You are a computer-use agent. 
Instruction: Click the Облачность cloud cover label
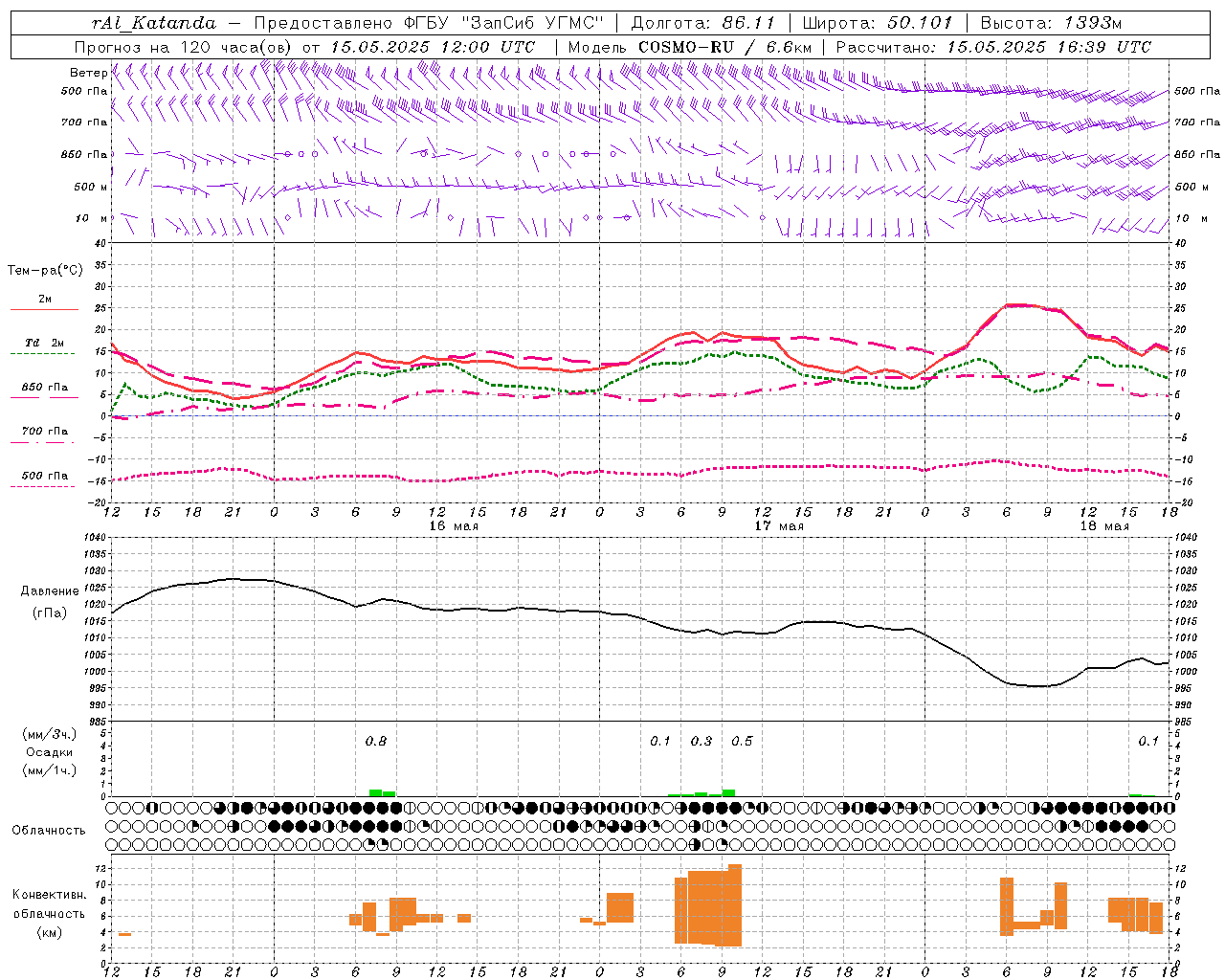click(x=49, y=831)
